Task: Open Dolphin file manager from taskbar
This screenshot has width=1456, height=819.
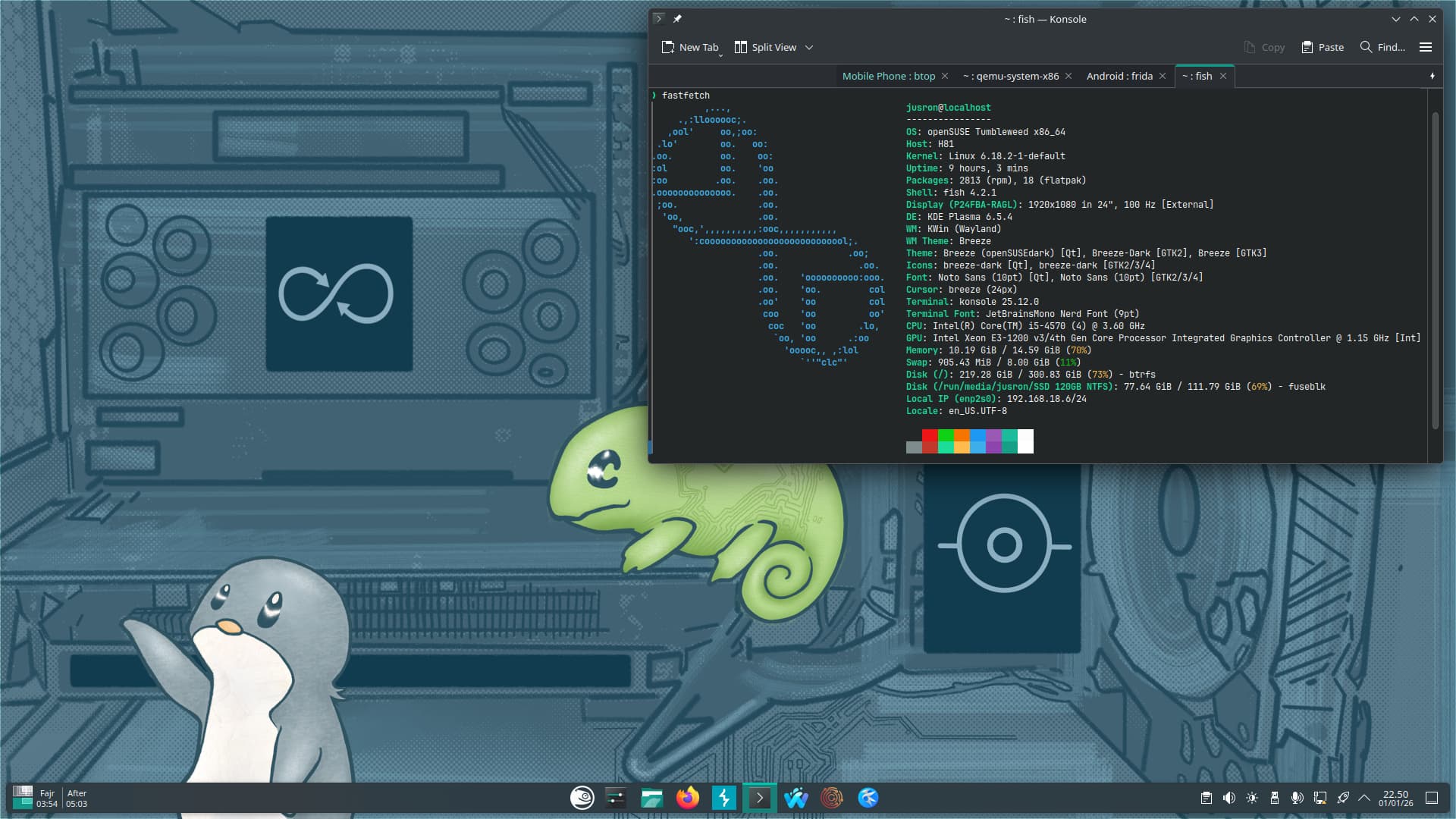Action: click(x=651, y=798)
